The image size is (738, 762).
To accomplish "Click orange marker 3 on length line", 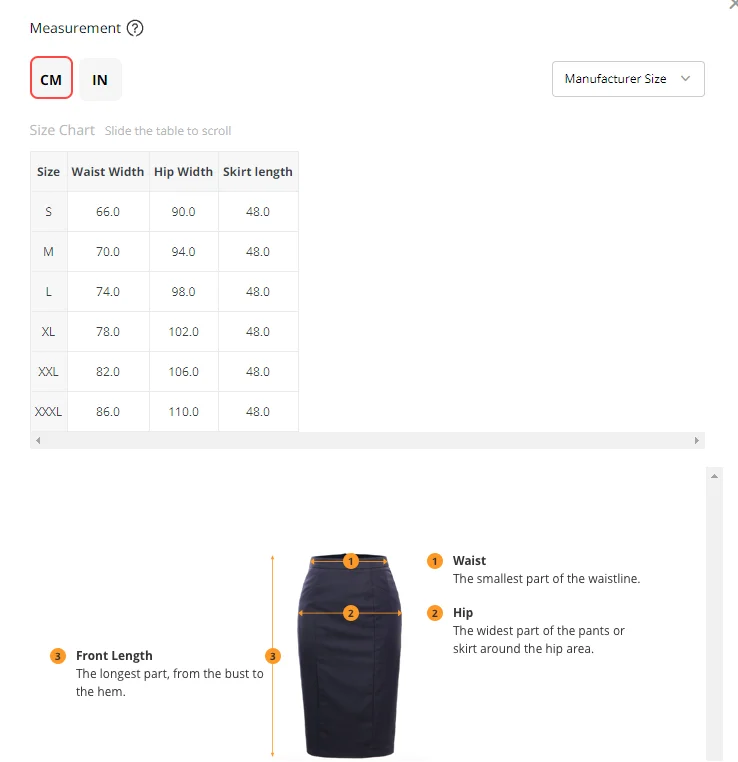I will (273, 656).
